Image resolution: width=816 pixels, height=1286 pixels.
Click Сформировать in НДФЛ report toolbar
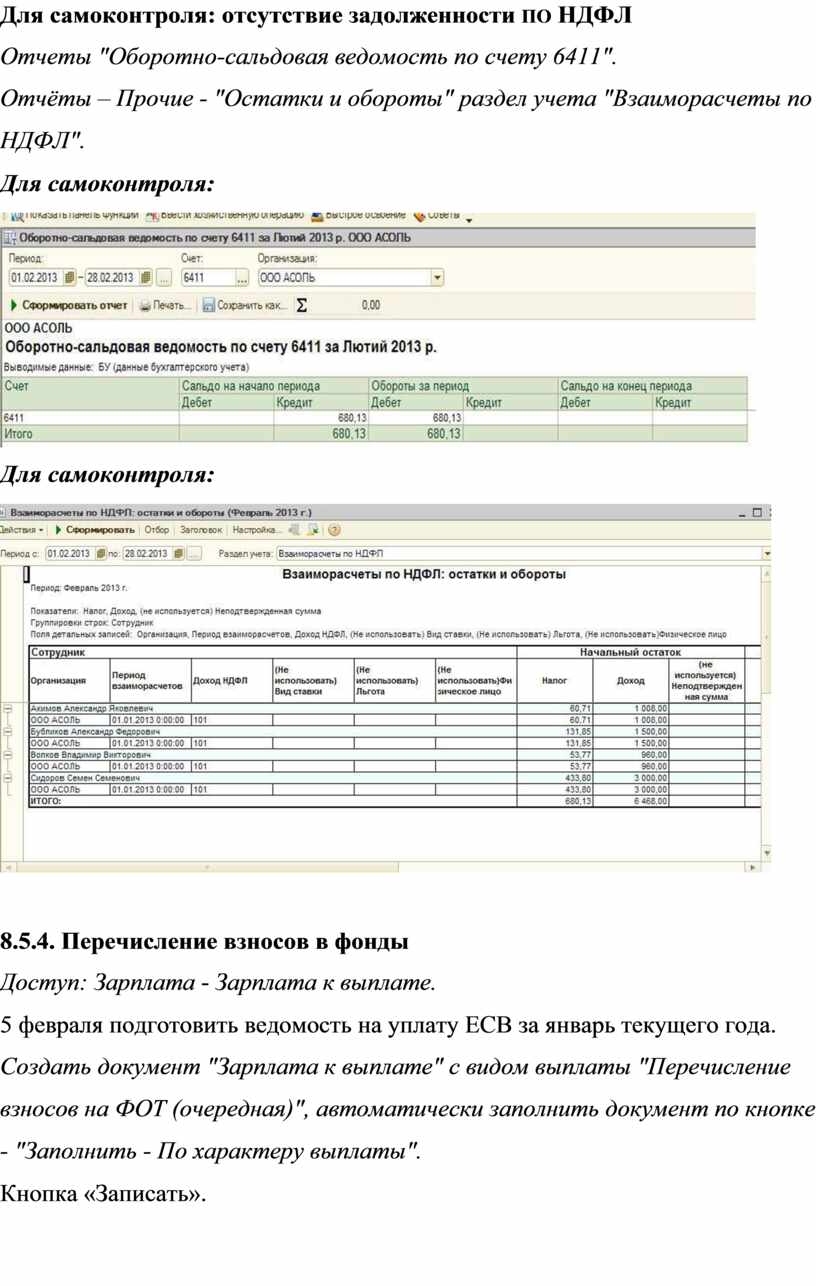[94, 530]
